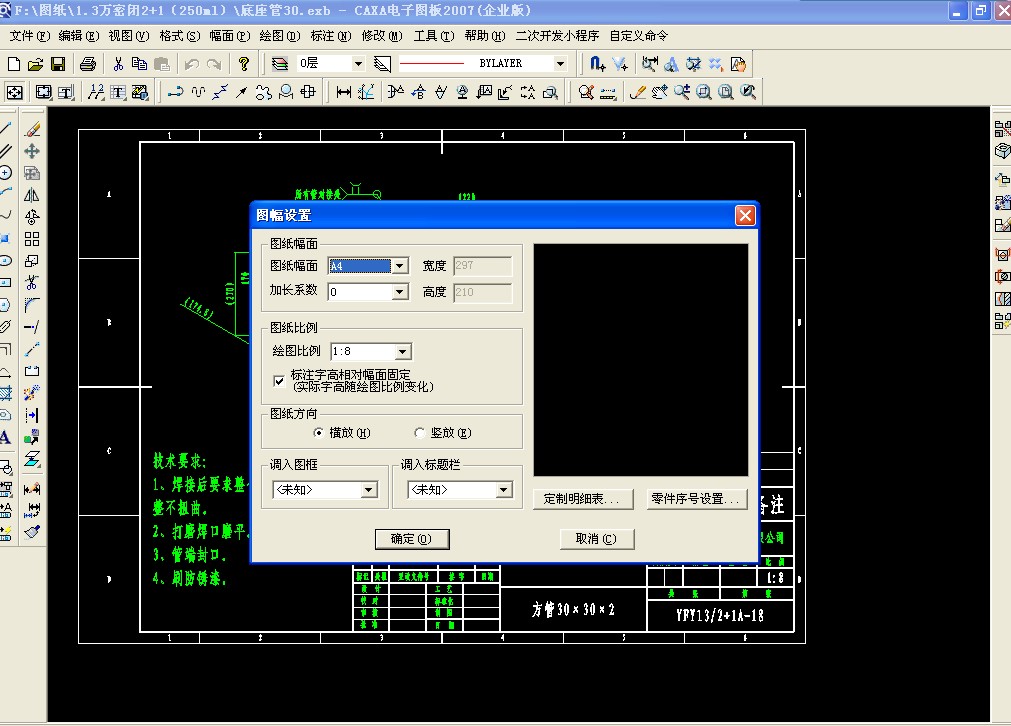Select the Move (four arrows) tool
The height and width of the screenshot is (726, 1011).
32,151
